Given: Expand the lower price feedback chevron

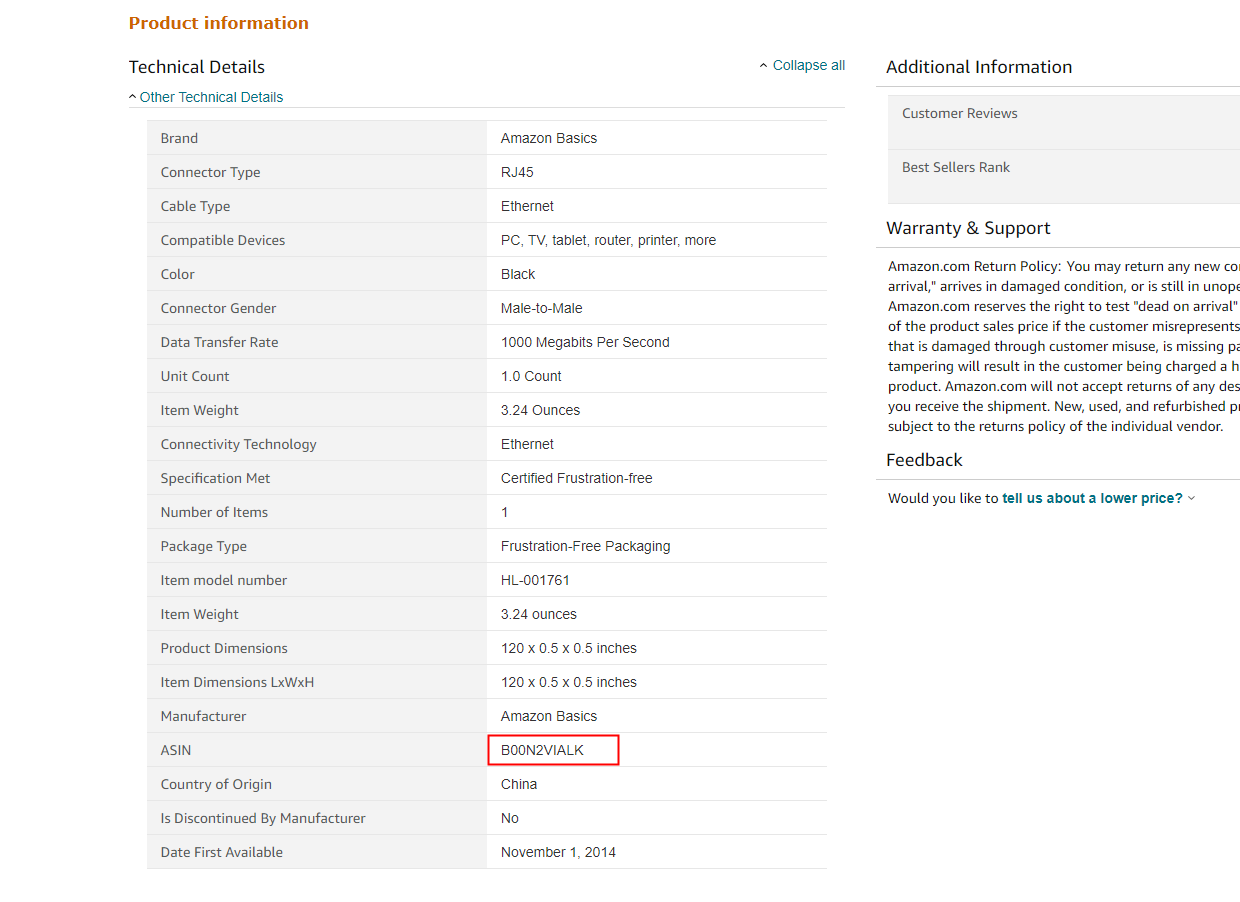Looking at the screenshot, I should (x=1191, y=498).
